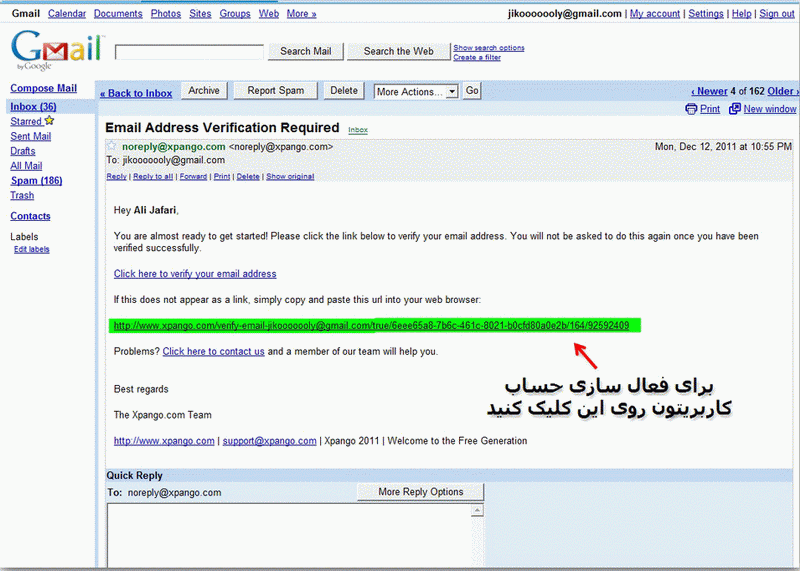
Task: Open Inbox (36) folder
Action: (x=33, y=107)
